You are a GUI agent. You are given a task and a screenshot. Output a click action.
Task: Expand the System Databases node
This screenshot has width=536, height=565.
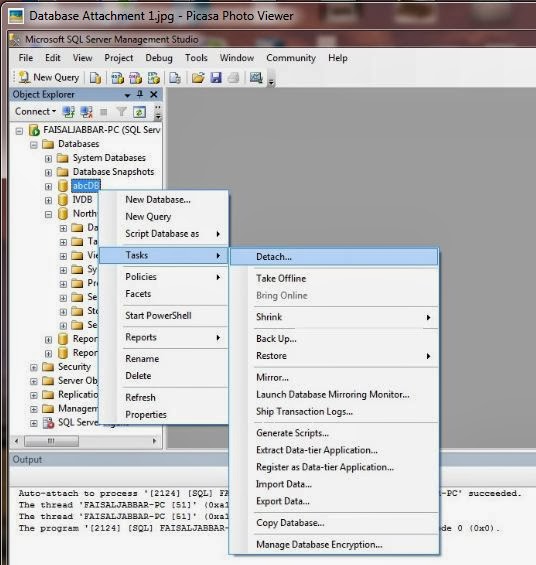click(48, 159)
